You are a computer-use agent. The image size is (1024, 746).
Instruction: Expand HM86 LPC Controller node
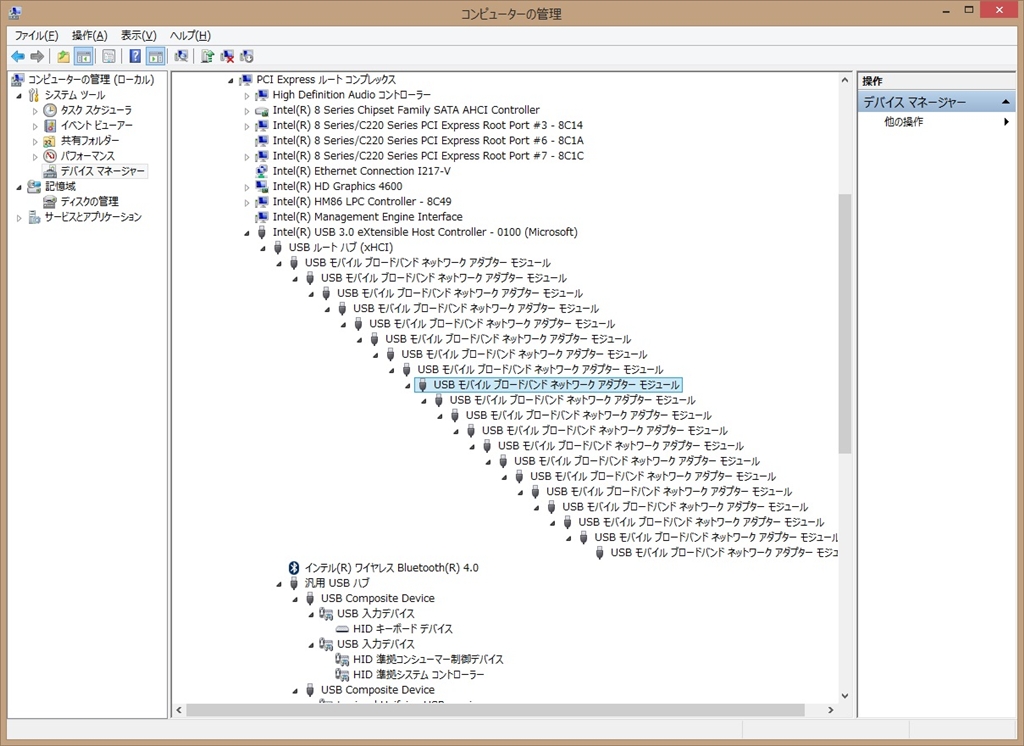coord(247,203)
